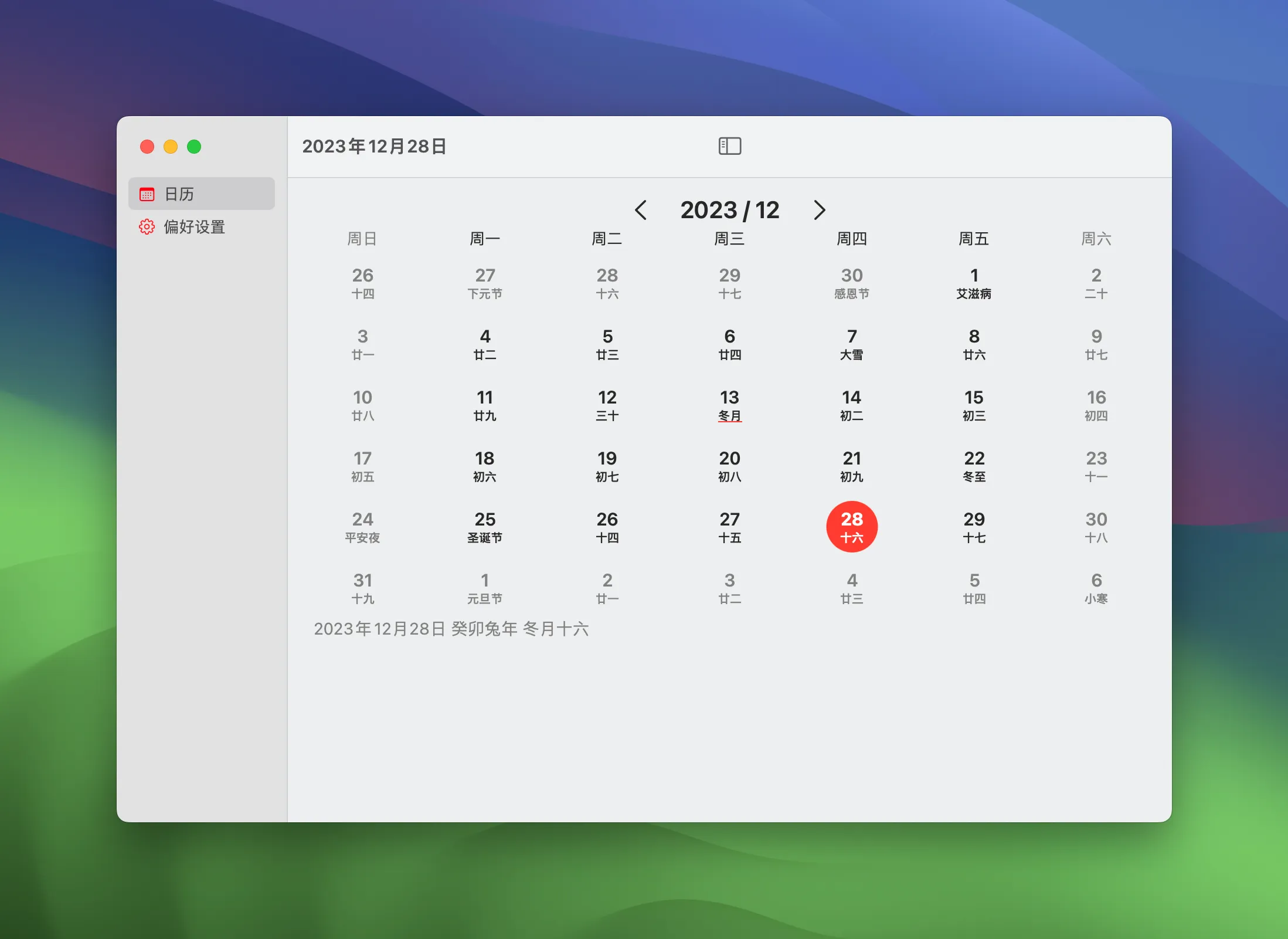The image size is (1288, 939).
Task: Click the yellow minimize window button
Action: click(171, 147)
